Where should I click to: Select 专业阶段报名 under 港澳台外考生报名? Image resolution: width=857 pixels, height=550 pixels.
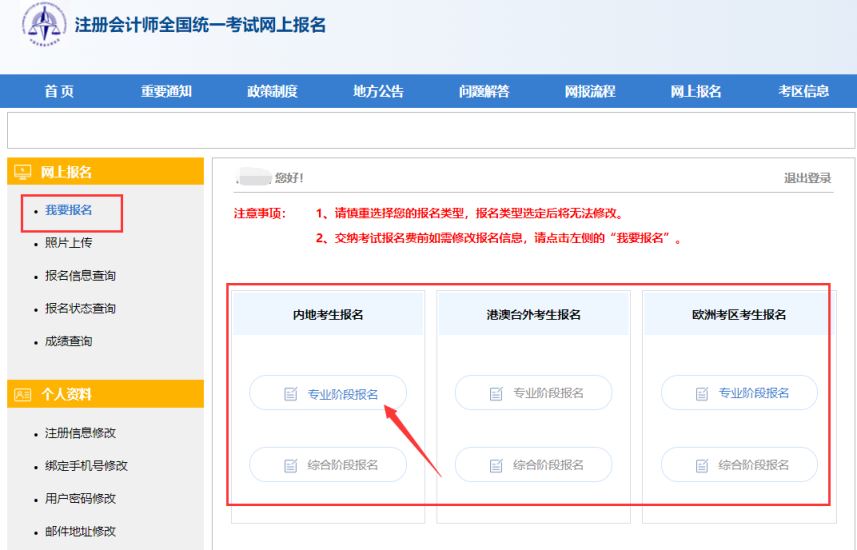point(534,393)
